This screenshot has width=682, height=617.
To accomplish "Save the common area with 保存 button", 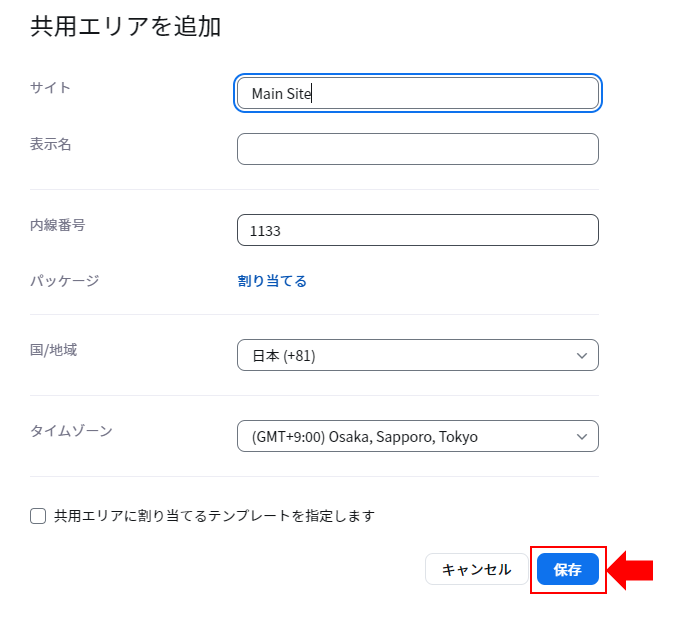I will [568, 569].
